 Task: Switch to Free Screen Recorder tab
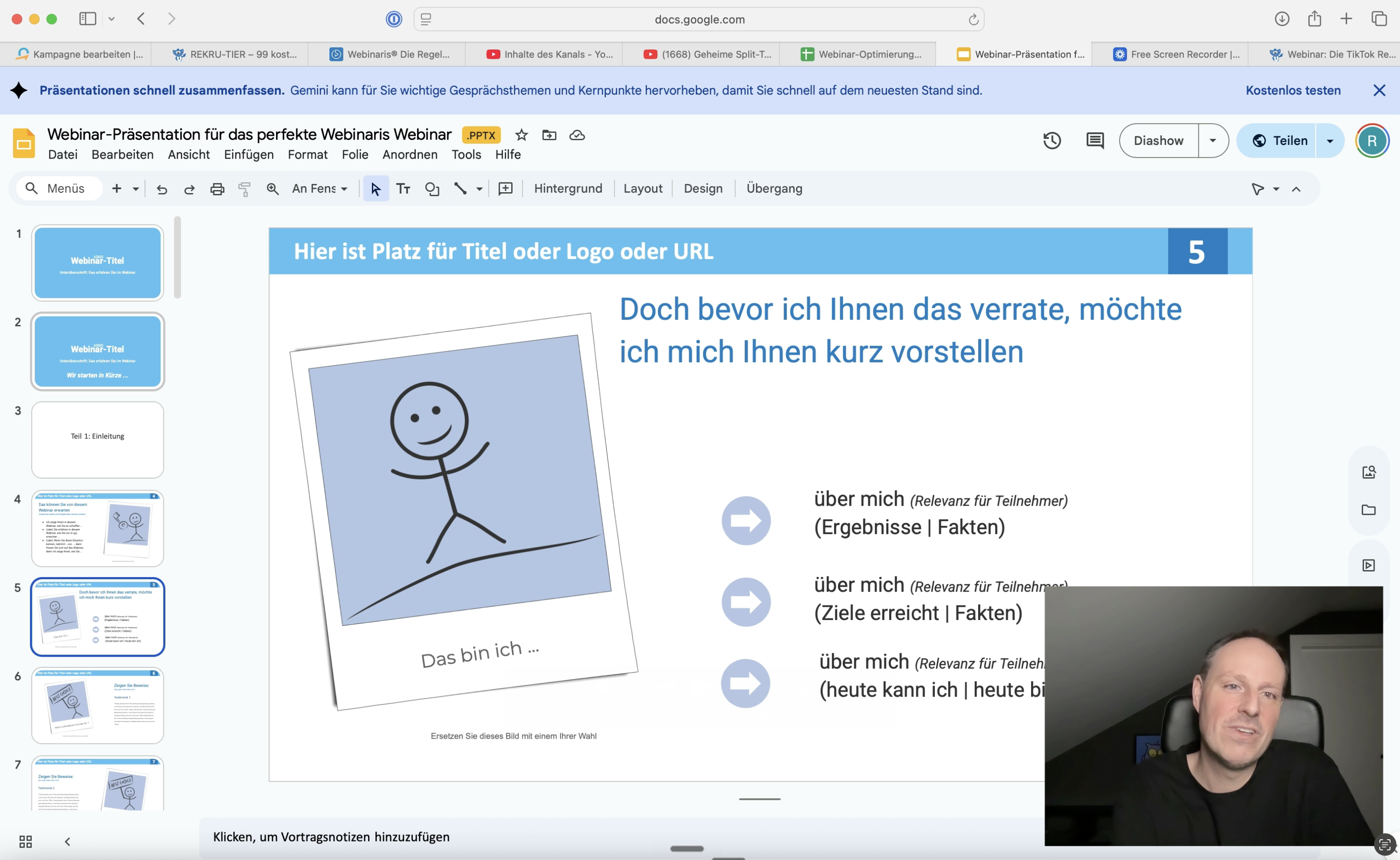[x=1170, y=54]
